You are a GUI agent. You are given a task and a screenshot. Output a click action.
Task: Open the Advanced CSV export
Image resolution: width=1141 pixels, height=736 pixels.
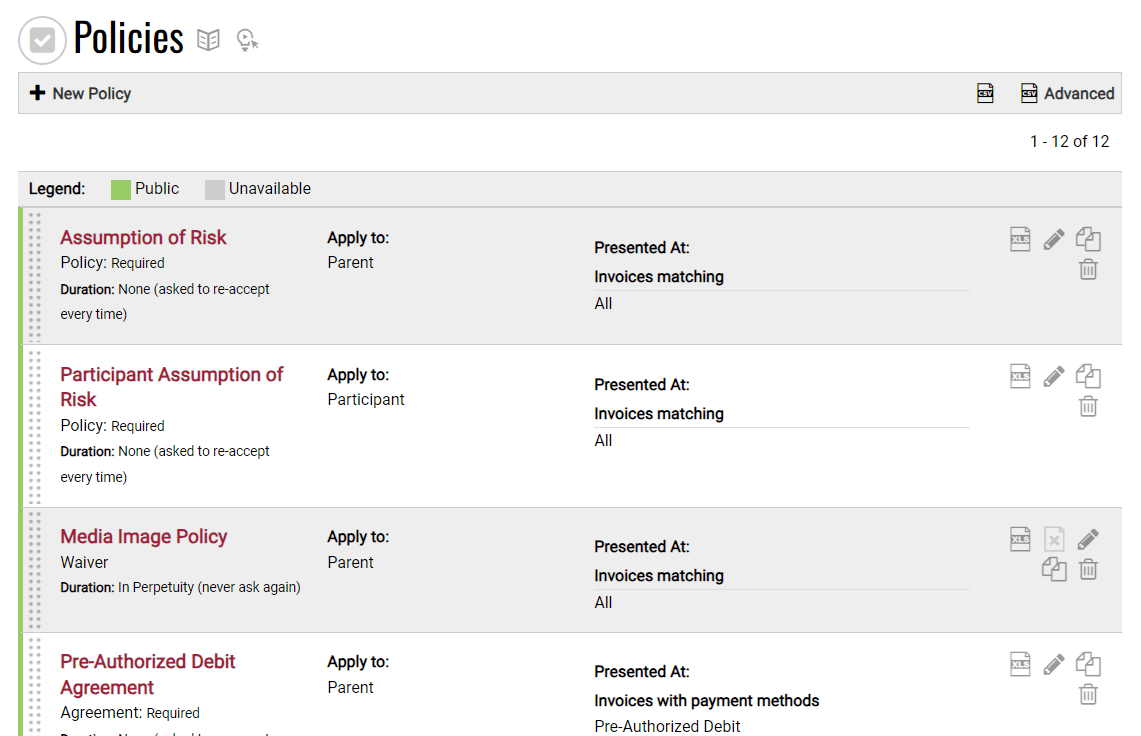tap(1068, 93)
